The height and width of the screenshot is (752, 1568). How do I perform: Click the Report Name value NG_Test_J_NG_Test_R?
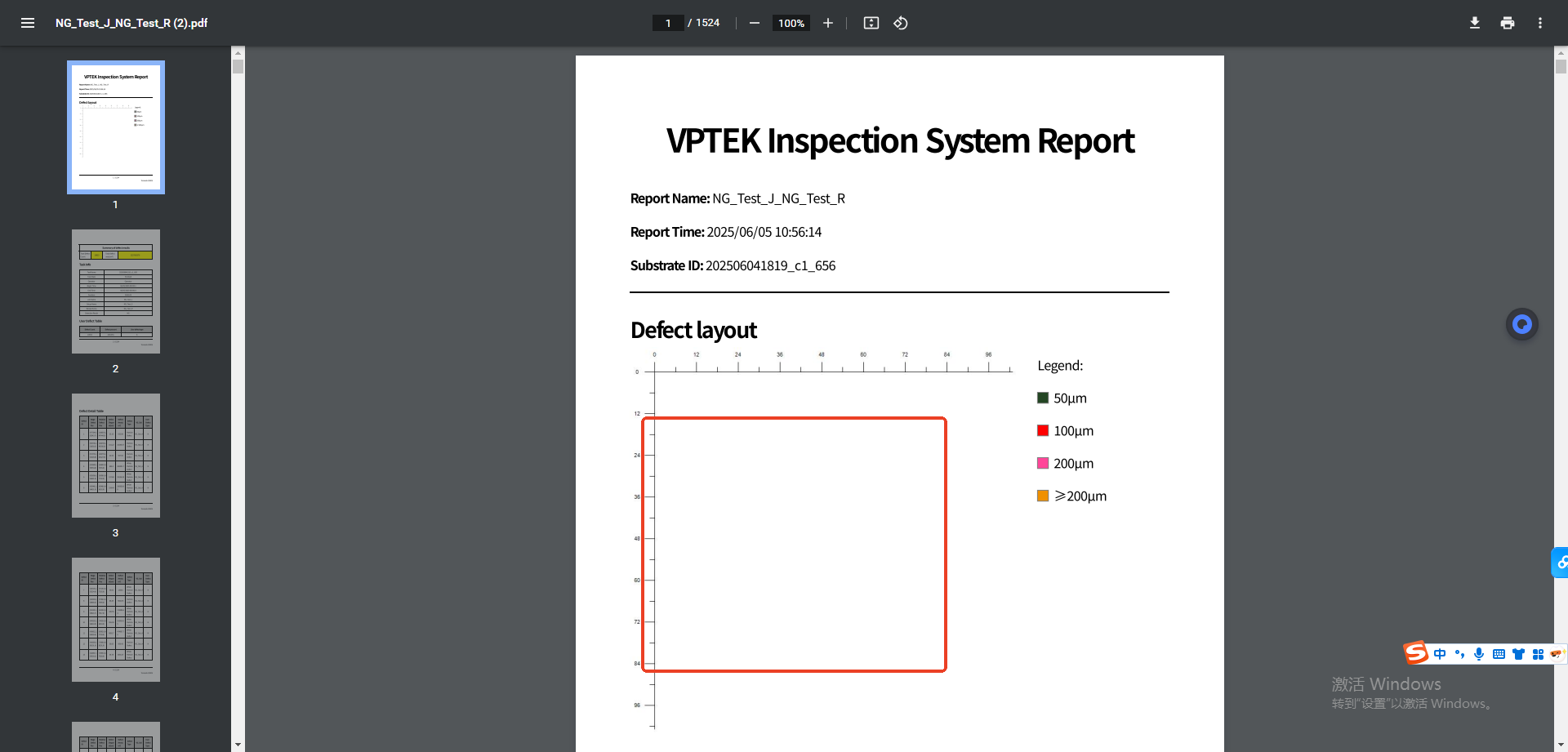(778, 198)
